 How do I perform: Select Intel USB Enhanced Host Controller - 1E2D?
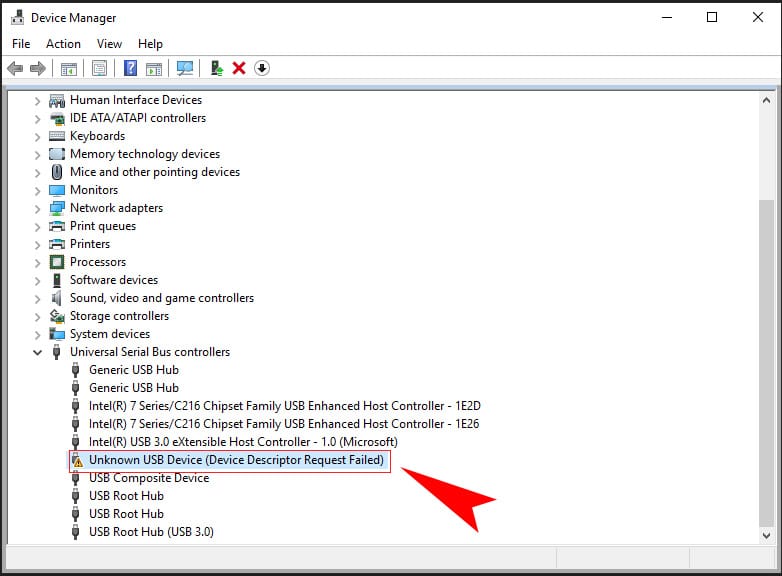point(285,406)
